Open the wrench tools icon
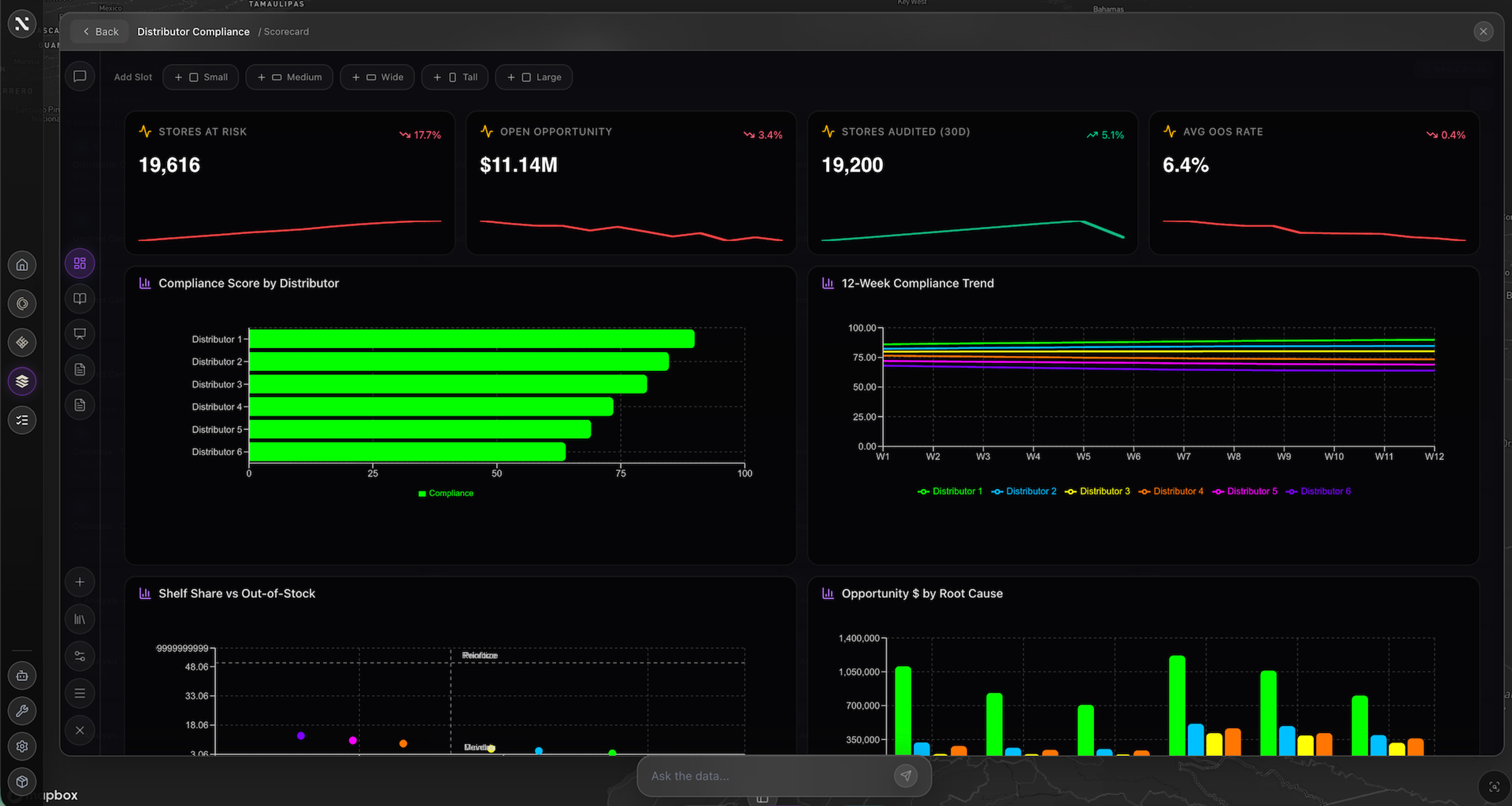 pos(22,711)
